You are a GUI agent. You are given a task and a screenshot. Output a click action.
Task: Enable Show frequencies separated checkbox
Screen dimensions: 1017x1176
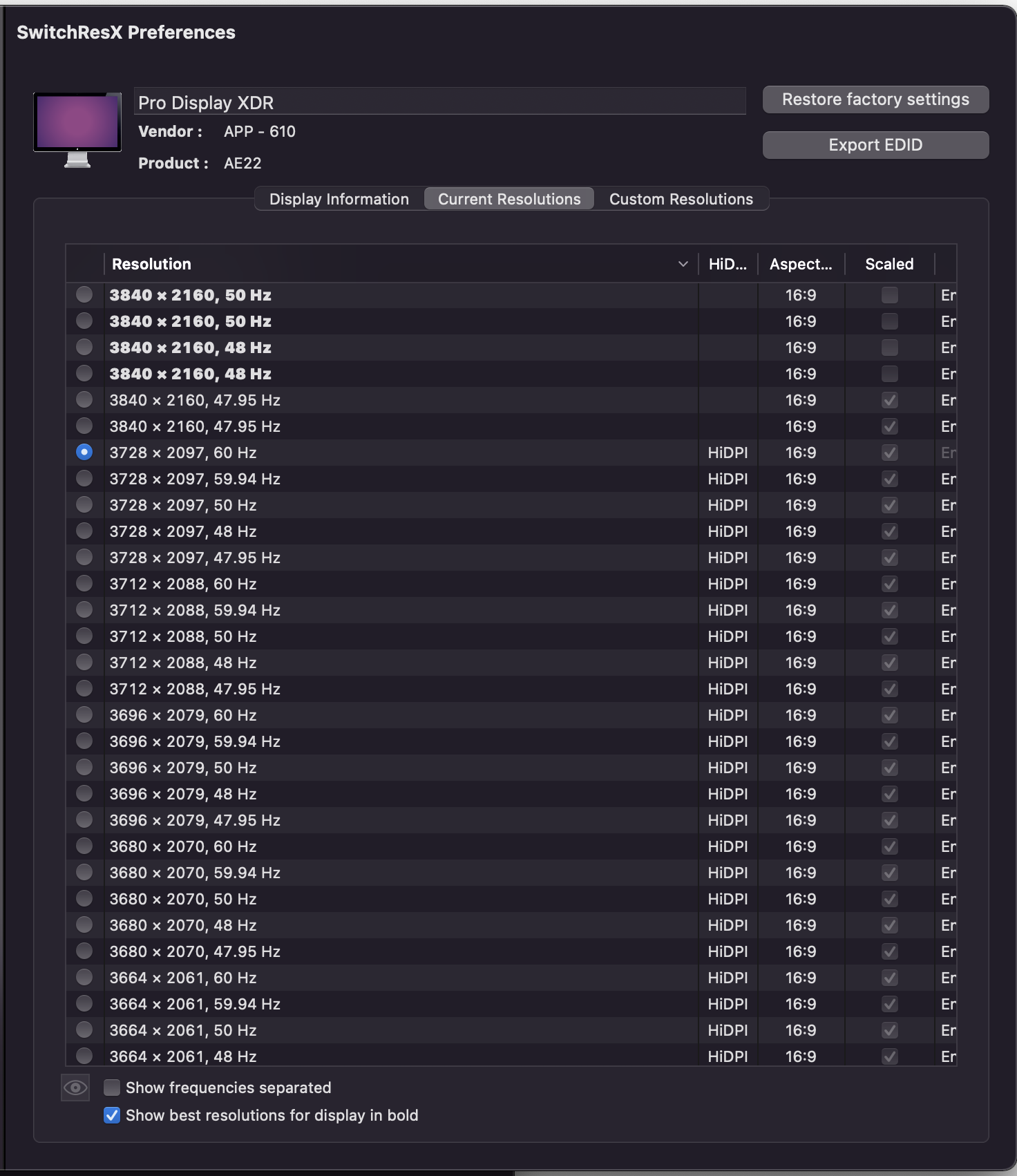coord(112,1088)
